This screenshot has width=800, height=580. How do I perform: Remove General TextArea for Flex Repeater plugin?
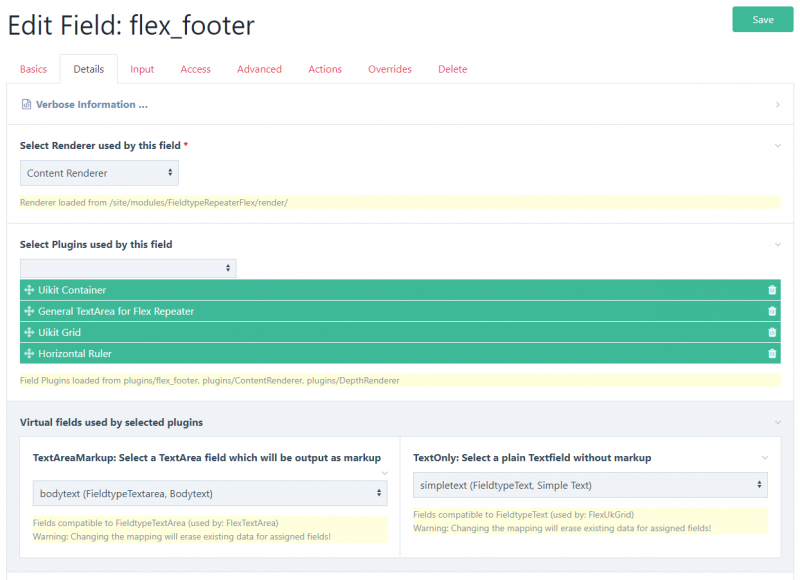(x=772, y=311)
